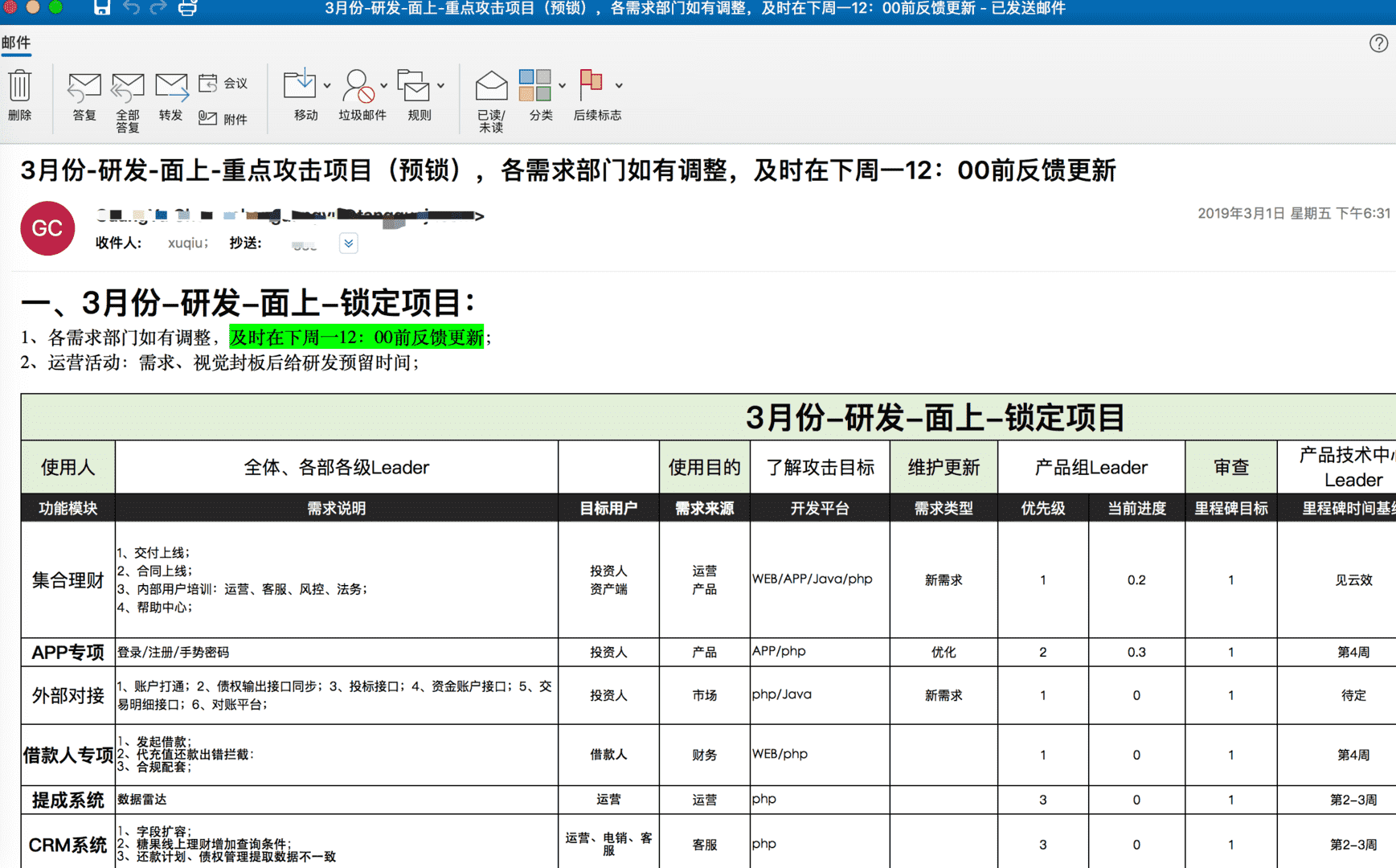
Task: Click the 需求来源 column header
Action: (x=705, y=508)
